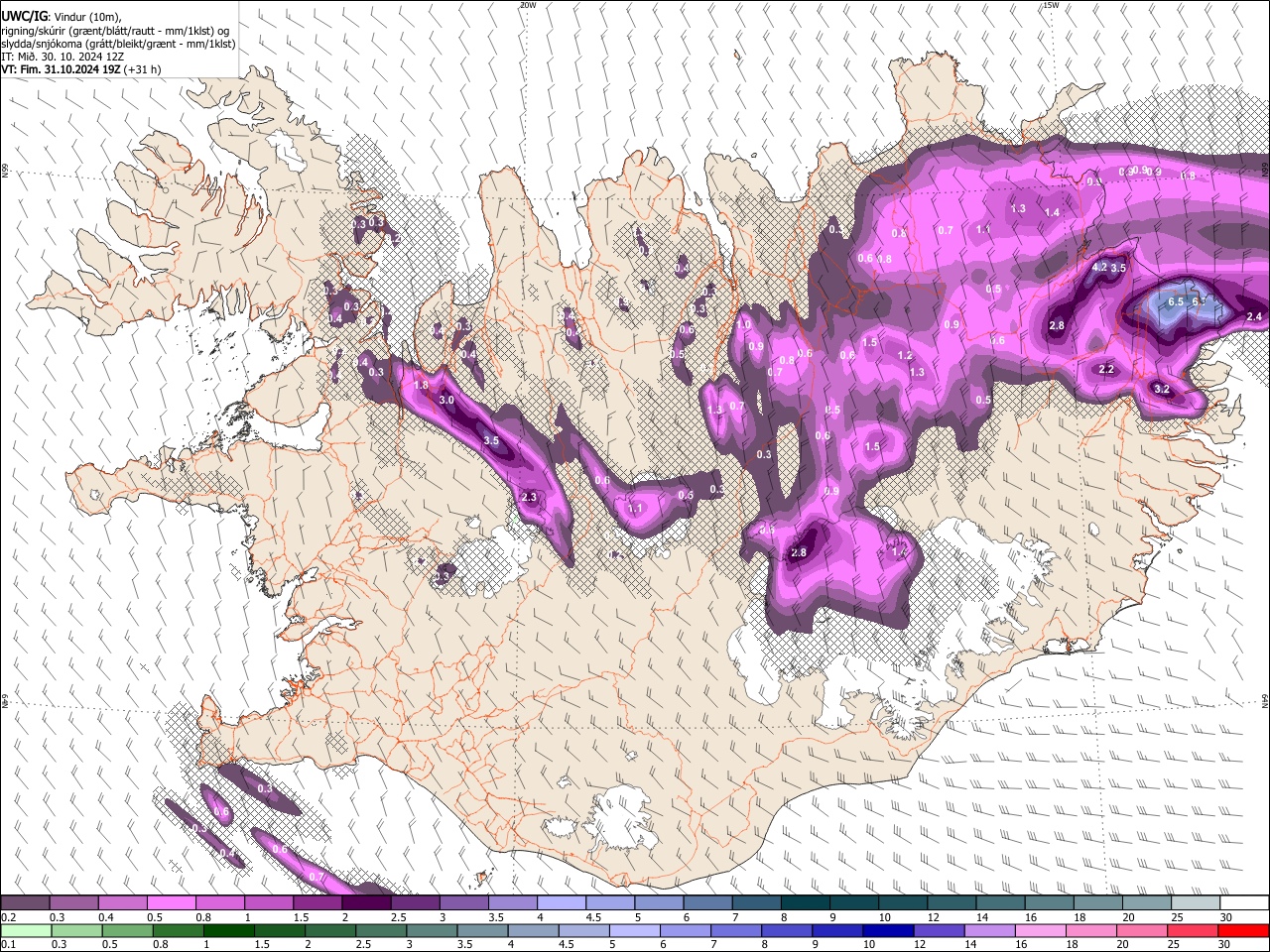1270x952 pixels.
Task: Select the dark green lower swatch between 1 and 1.5
Action: click(x=228, y=930)
